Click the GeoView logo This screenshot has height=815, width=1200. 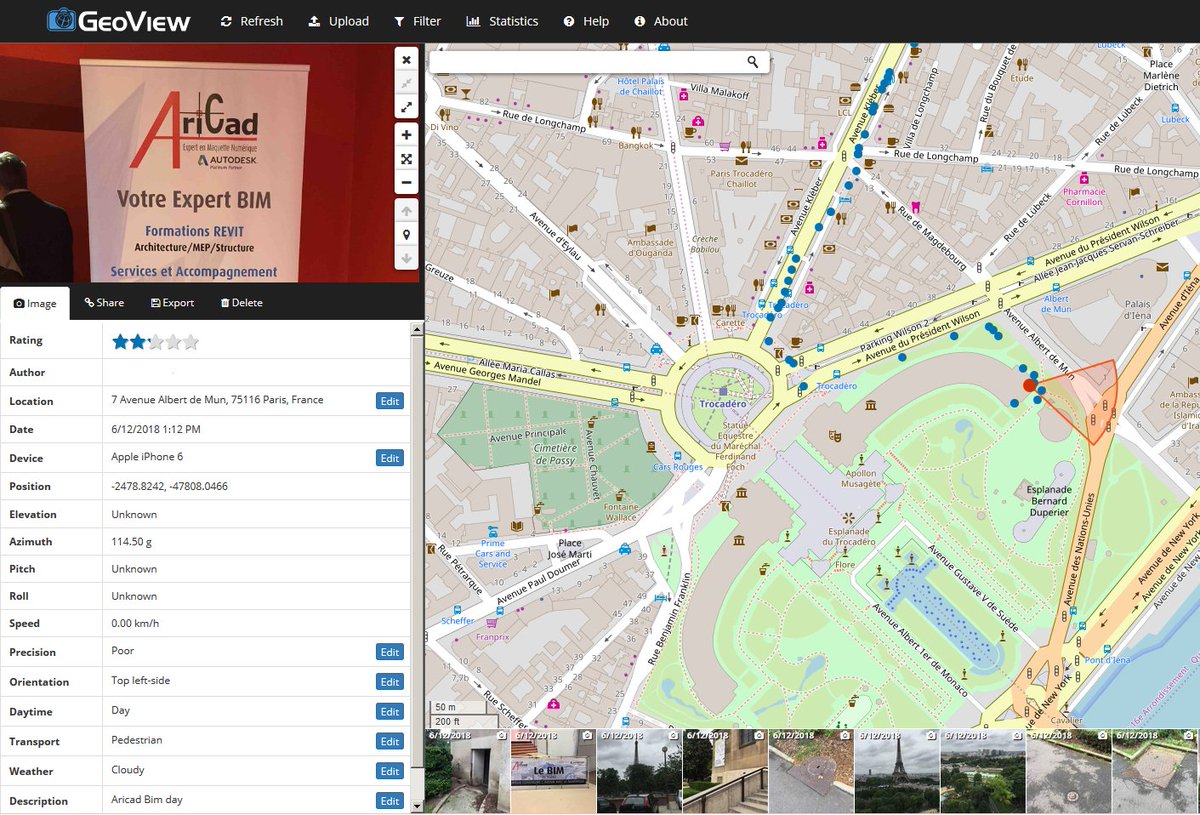(x=117, y=20)
